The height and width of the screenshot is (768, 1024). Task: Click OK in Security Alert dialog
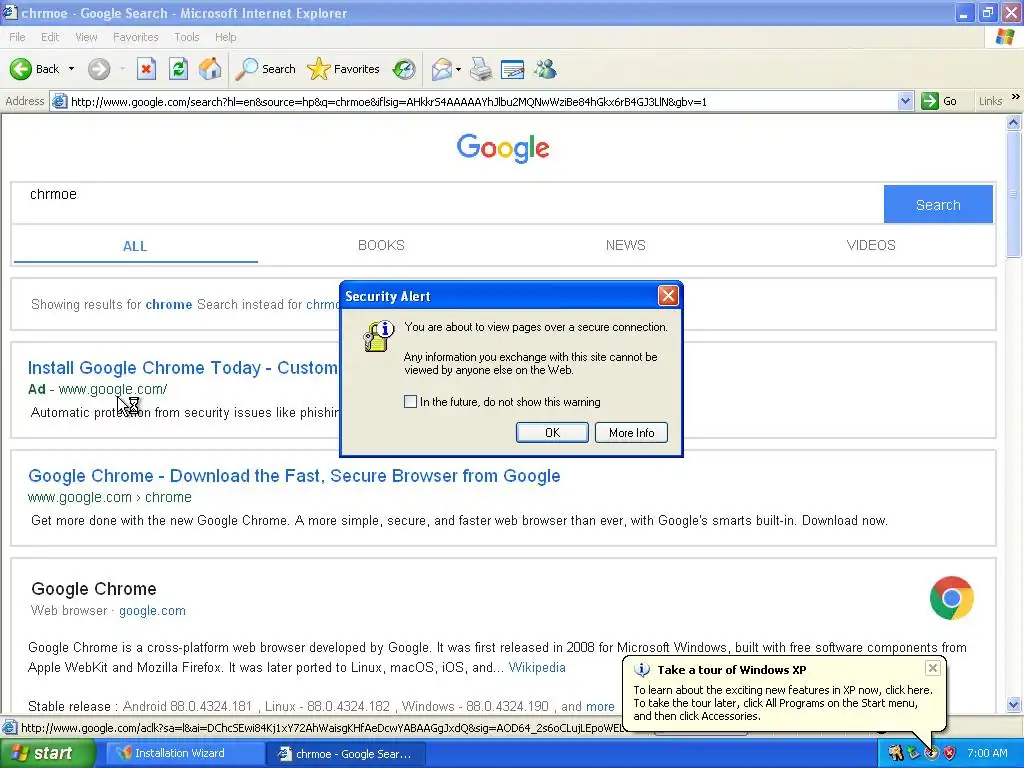coord(552,432)
